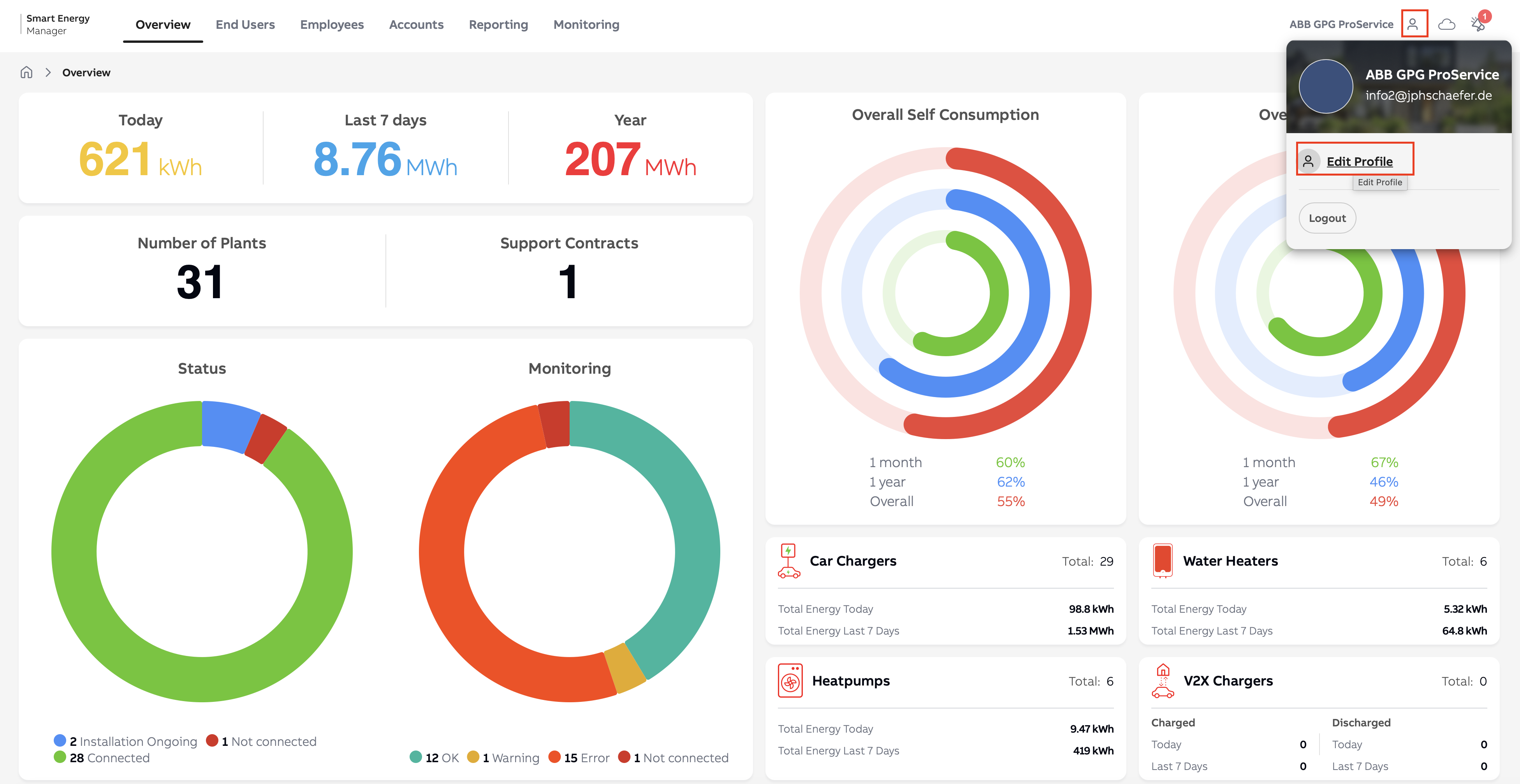The width and height of the screenshot is (1520, 784).
Task: Go to home via breadcrumb house icon
Action: (x=26, y=72)
